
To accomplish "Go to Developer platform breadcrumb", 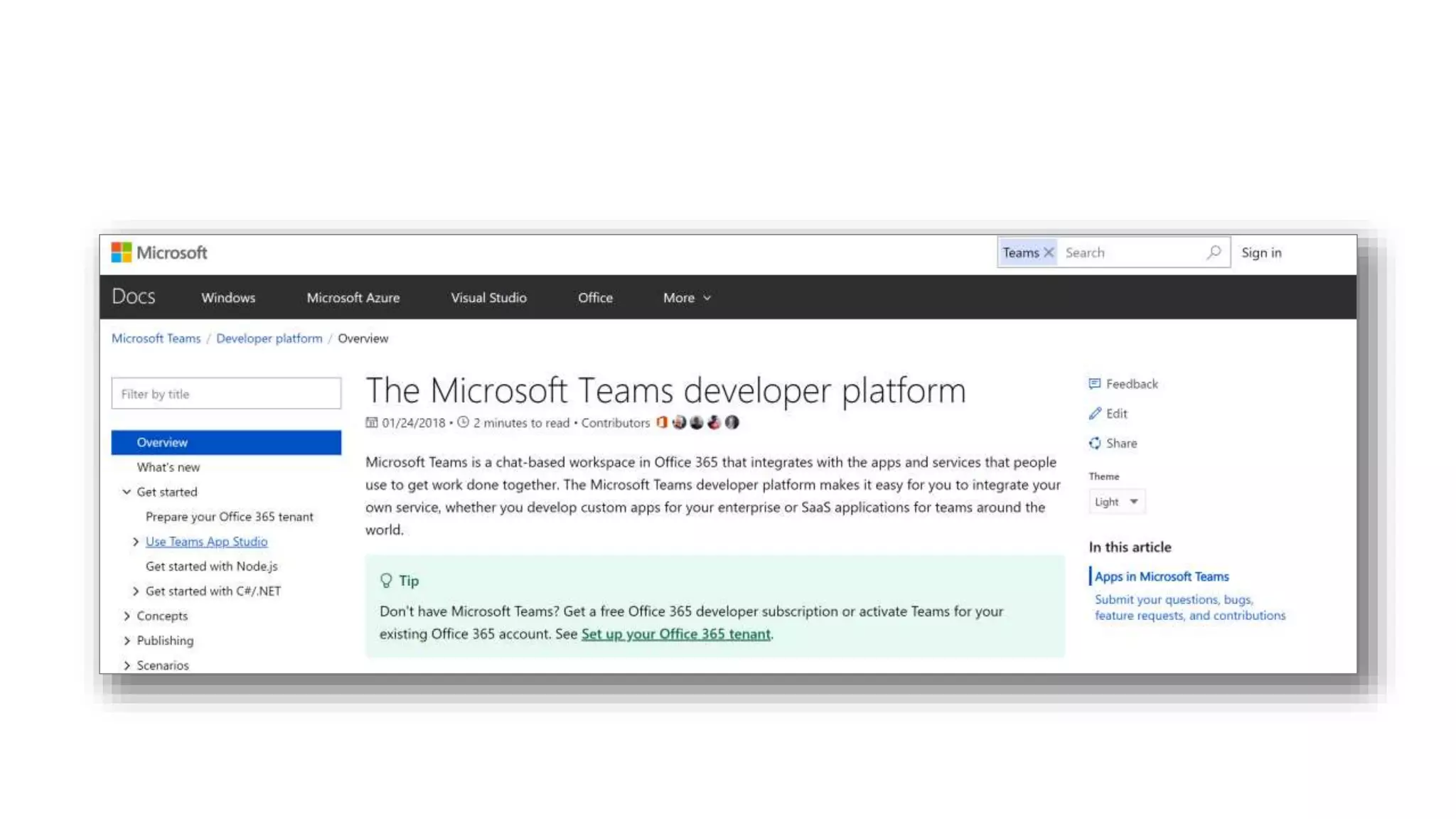I will click(269, 338).
